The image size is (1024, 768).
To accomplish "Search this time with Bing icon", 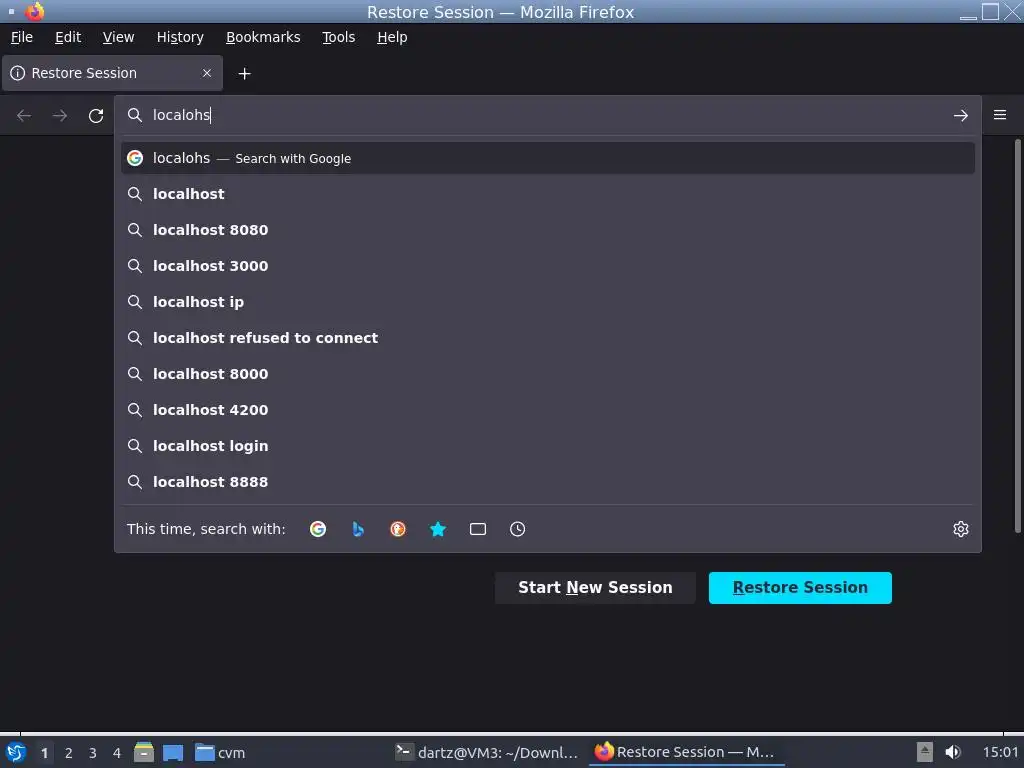I will click(358, 529).
